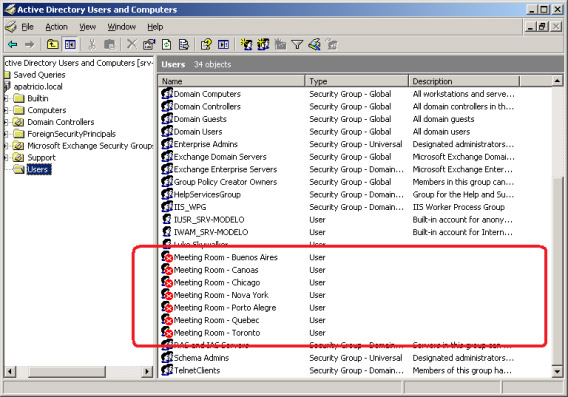Open the Help menu

(155, 27)
